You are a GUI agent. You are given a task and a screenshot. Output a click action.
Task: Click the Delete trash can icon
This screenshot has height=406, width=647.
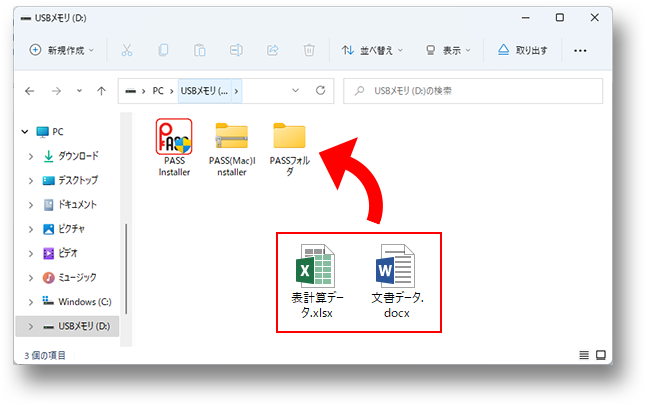309,50
